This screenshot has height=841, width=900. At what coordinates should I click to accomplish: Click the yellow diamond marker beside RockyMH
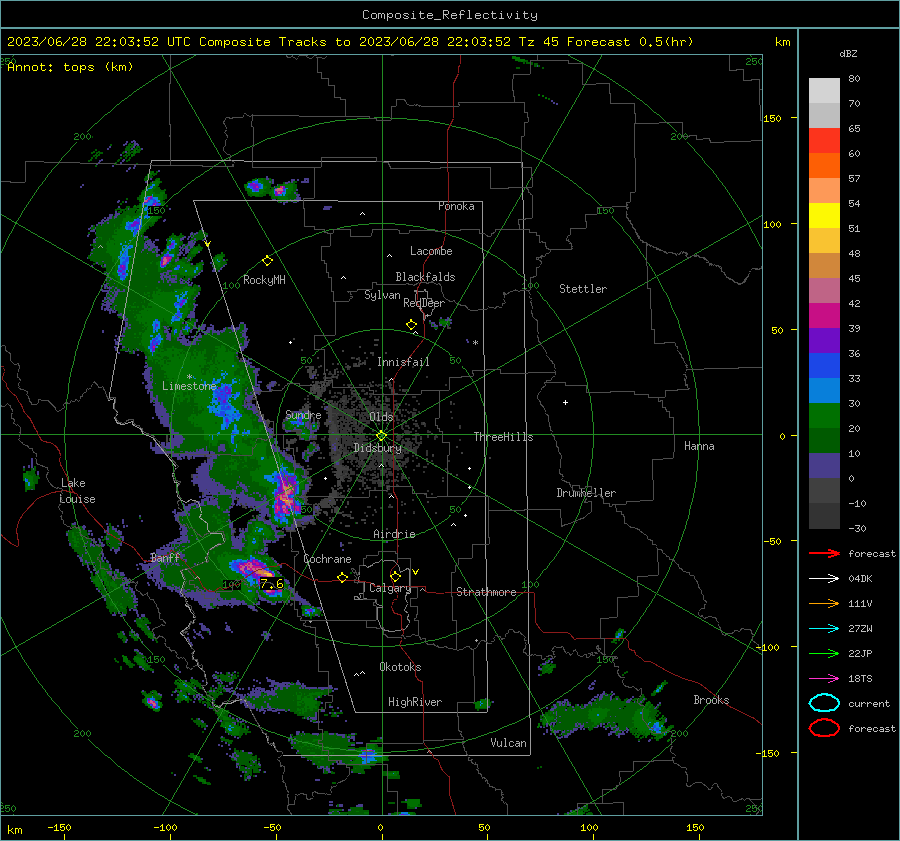coord(267,261)
